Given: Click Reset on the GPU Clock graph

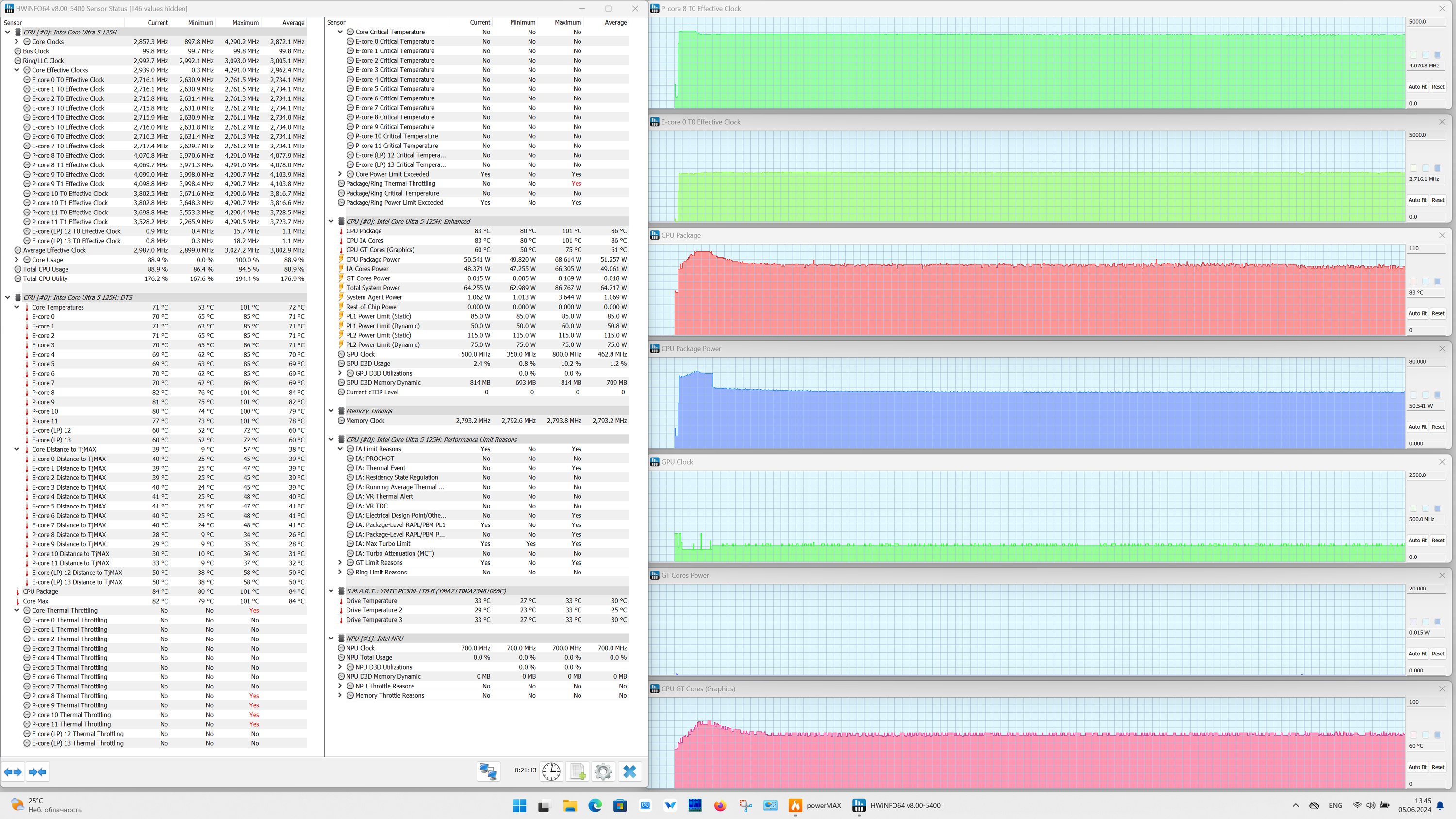Looking at the screenshot, I should (1438, 541).
